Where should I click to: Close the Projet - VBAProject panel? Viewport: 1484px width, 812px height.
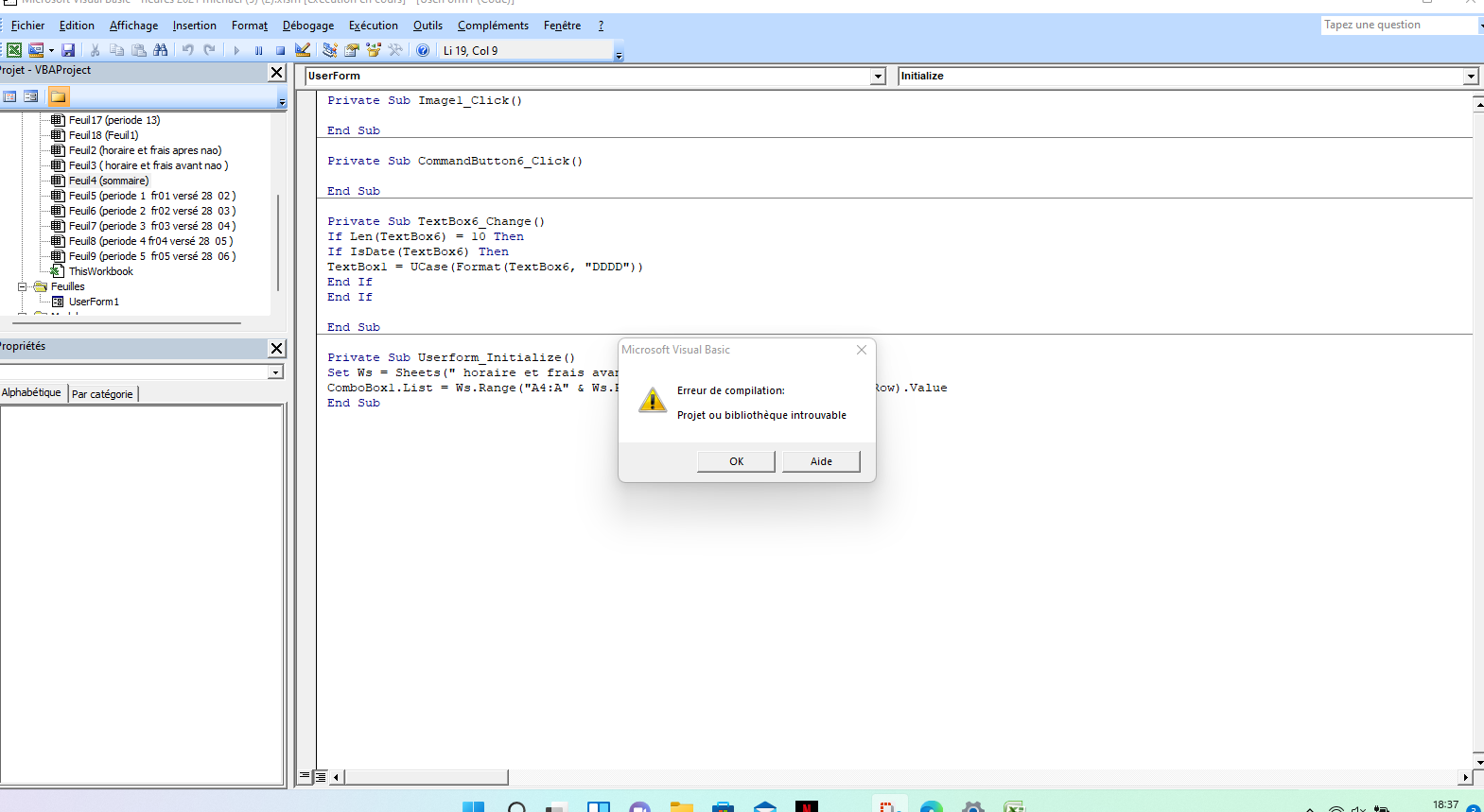pos(276,72)
